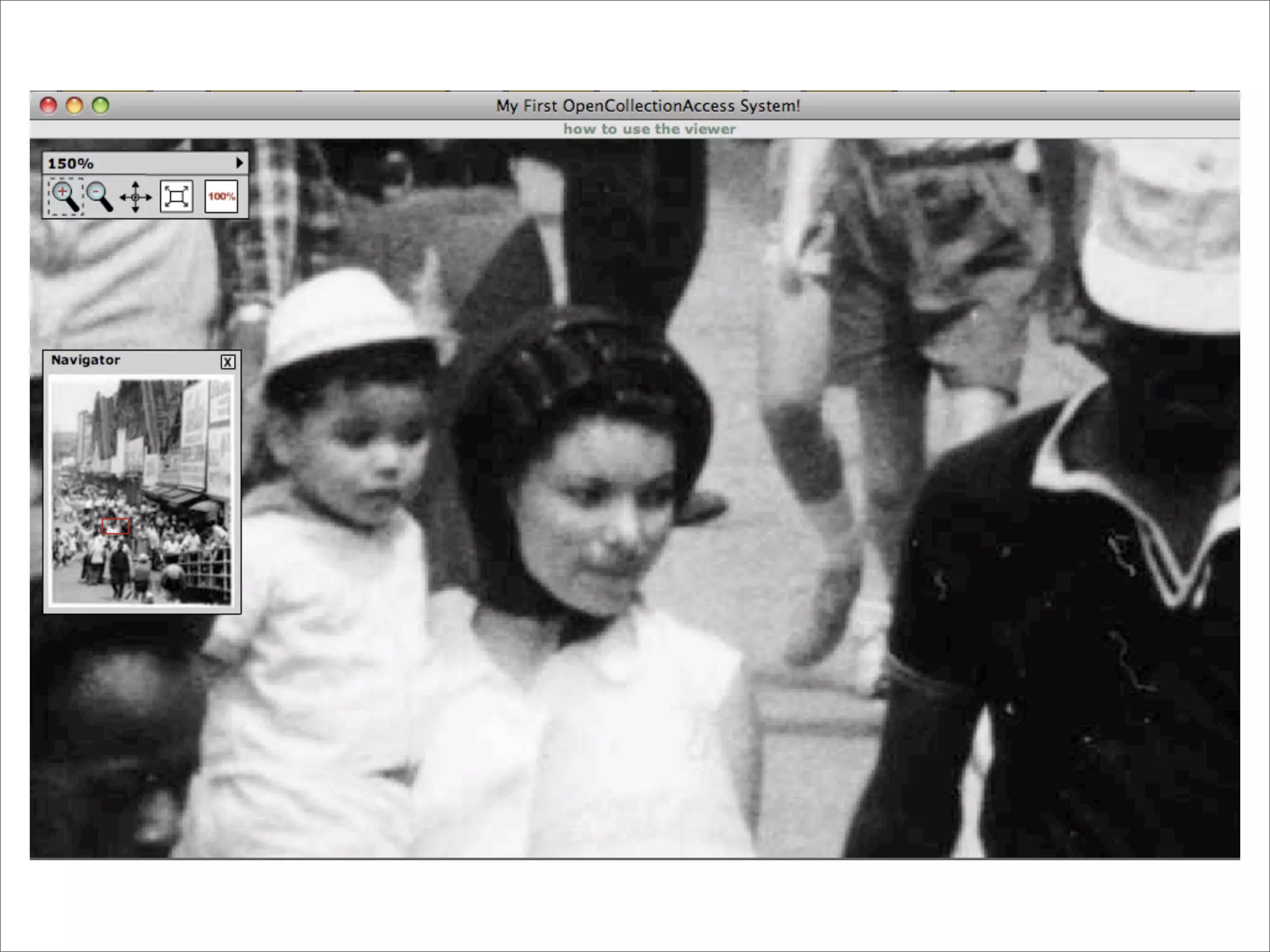
Task: Activate the pan four-arrow tool
Action: pyautogui.click(x=135, y=197)
